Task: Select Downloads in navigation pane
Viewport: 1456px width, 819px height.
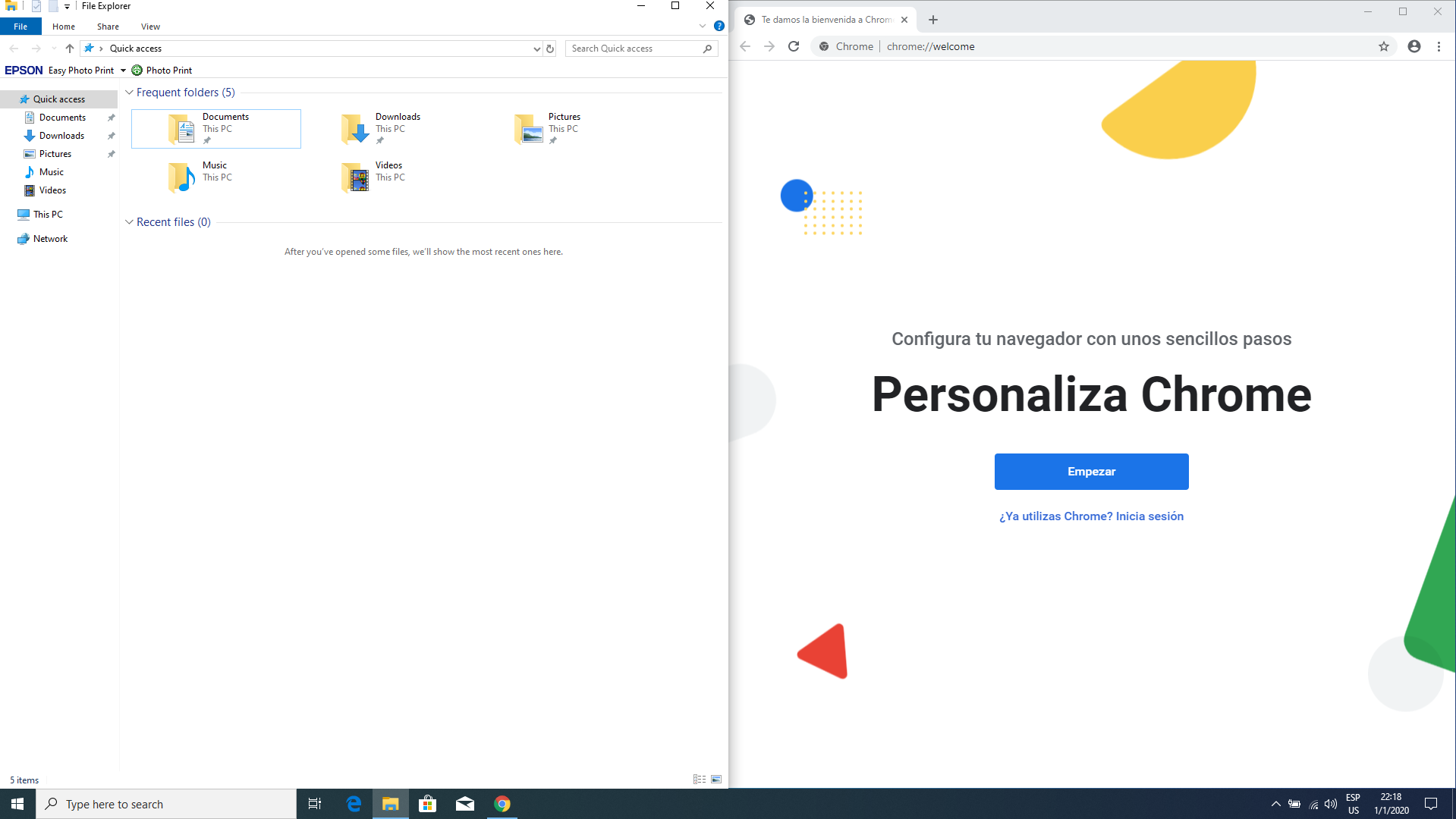Action: coord(61,136)
